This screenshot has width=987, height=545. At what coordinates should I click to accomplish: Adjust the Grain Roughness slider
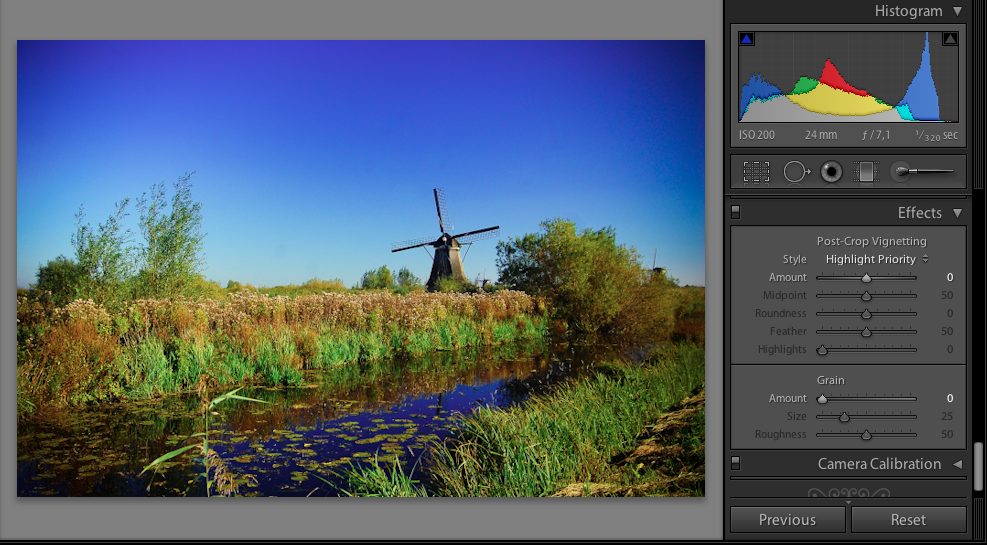point(866,434)
